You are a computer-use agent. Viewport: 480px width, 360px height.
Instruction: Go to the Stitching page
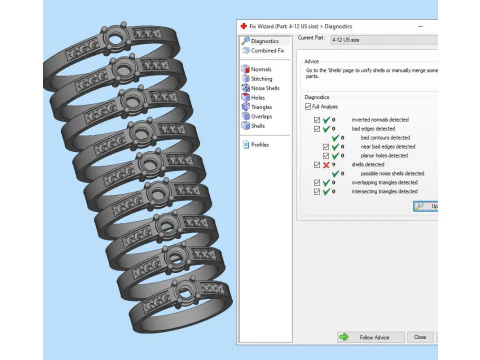click(262, 79)
